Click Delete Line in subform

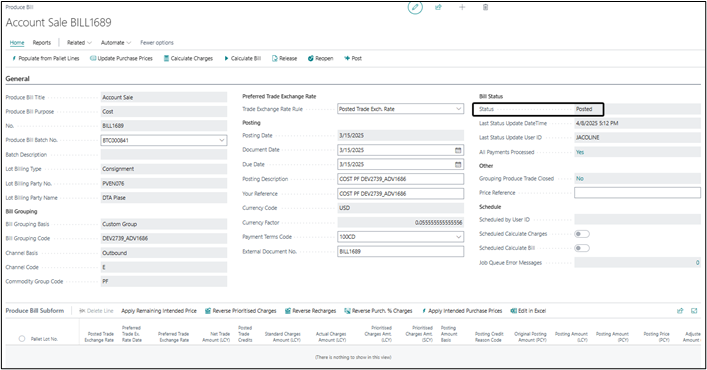96,311
